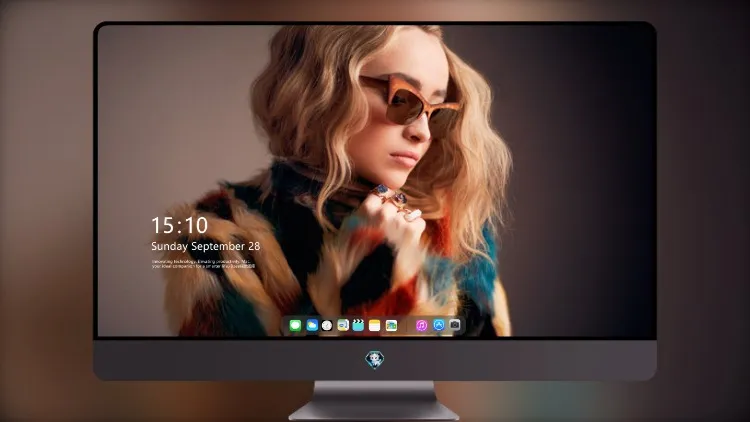Click the logo badge on the monitor chin
750x422 pixels.
pyautogui.click(x=375, y=360)
